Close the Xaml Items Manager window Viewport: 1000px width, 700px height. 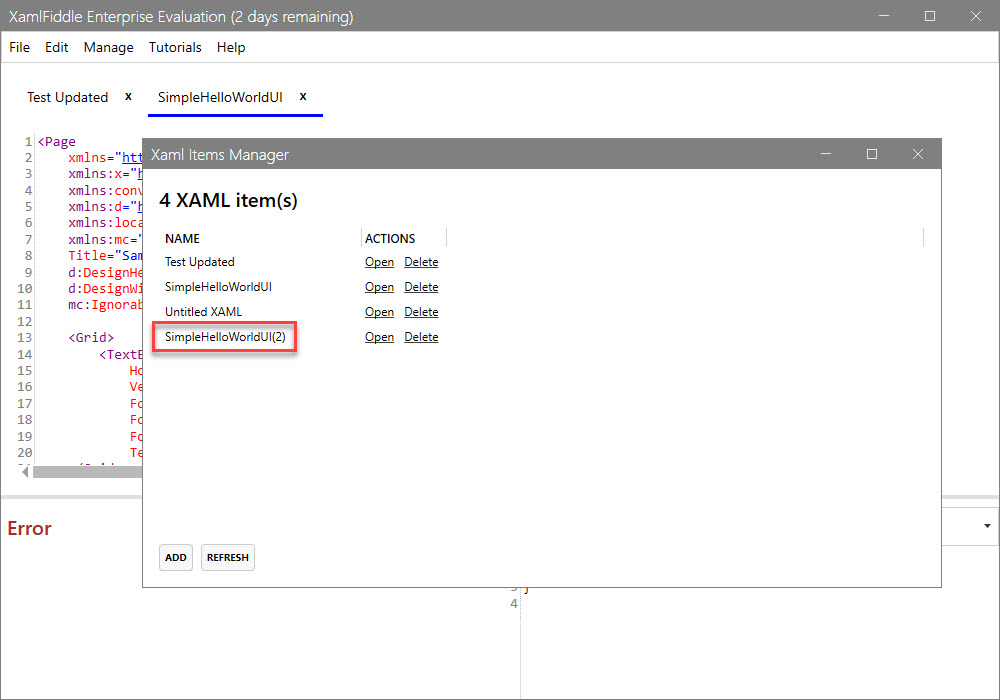[918, 154]
